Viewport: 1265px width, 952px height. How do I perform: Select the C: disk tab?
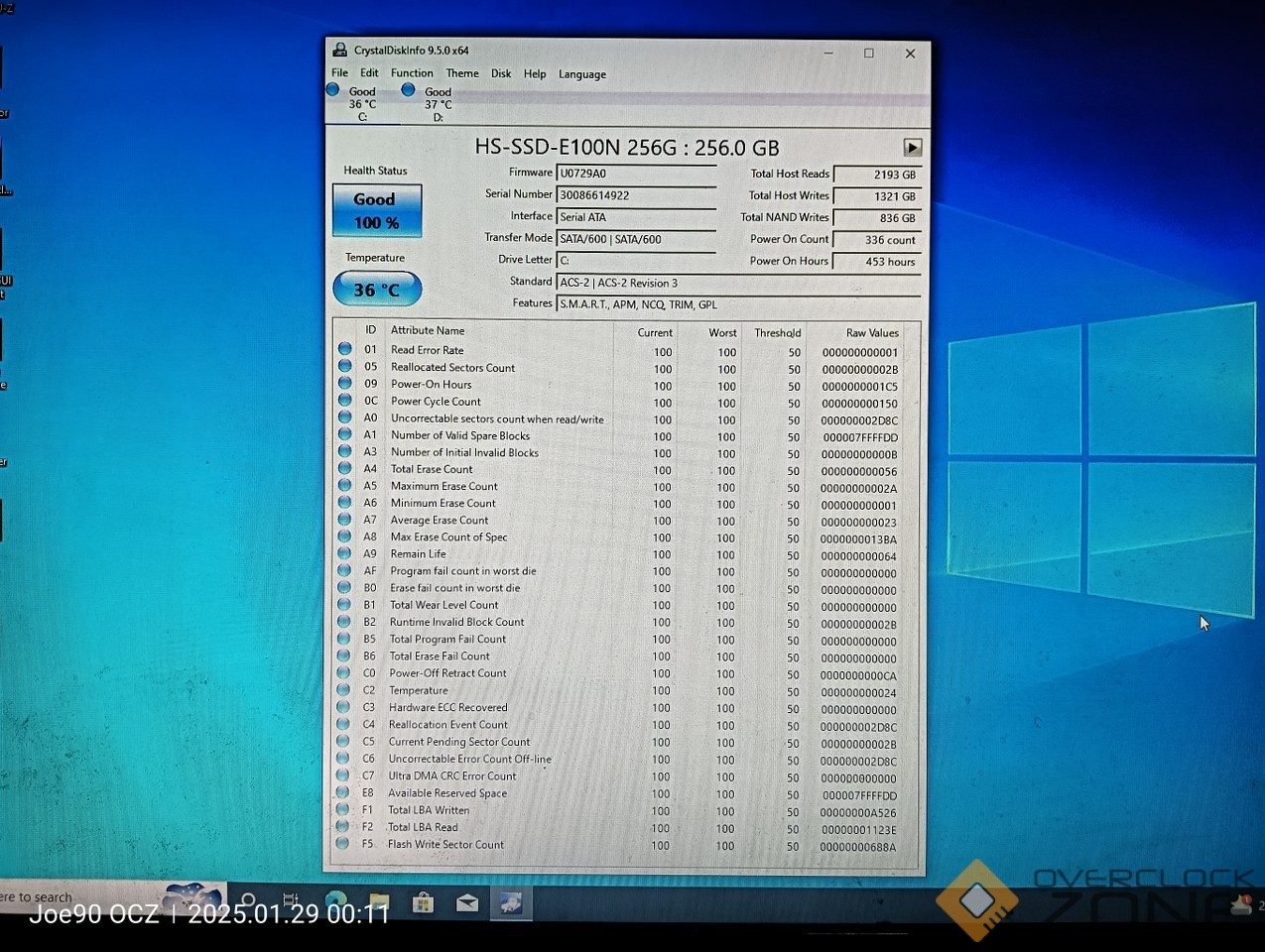click(x=361, y=103)
